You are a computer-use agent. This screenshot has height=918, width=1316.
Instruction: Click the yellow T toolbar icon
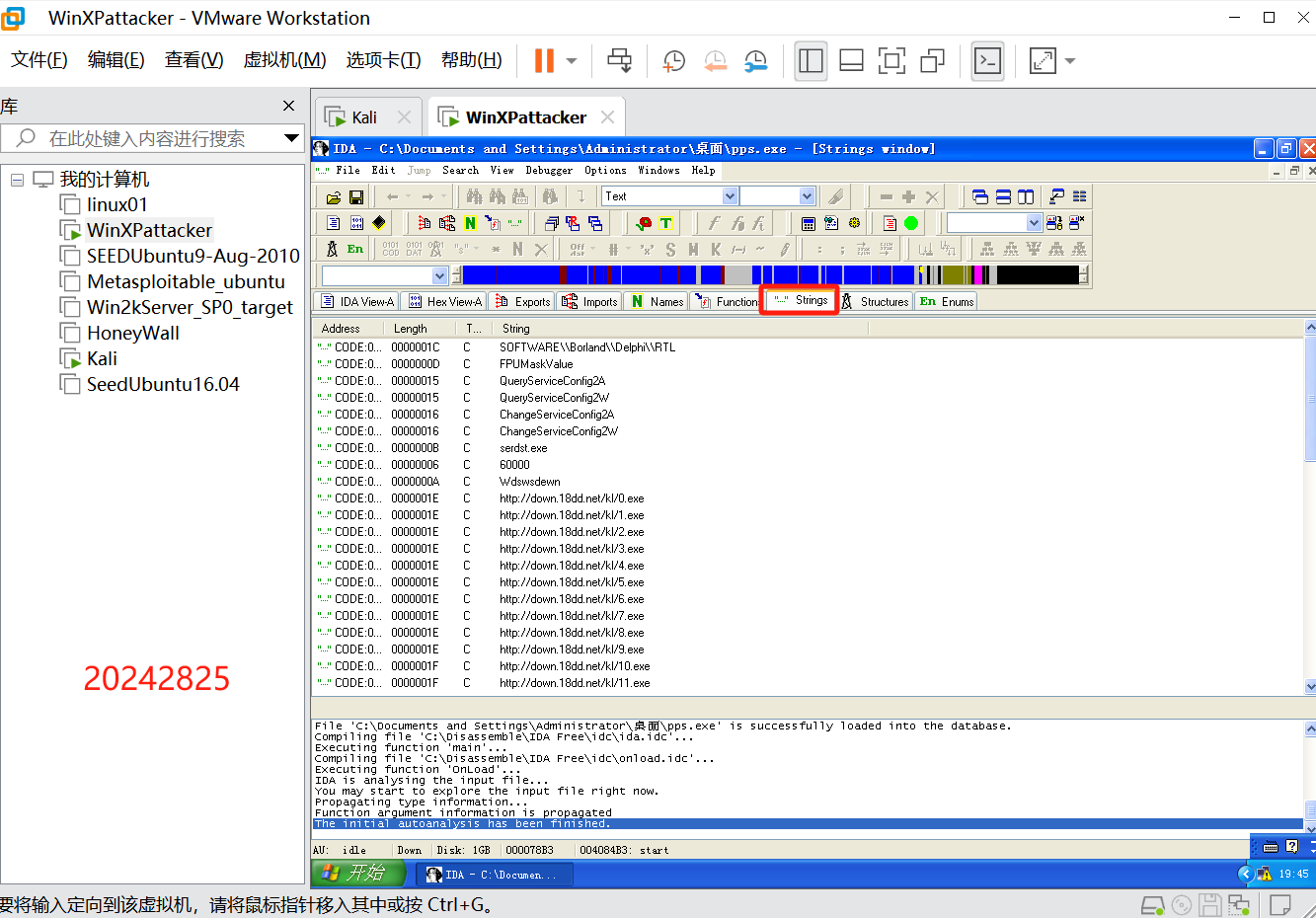click(666, 223)
